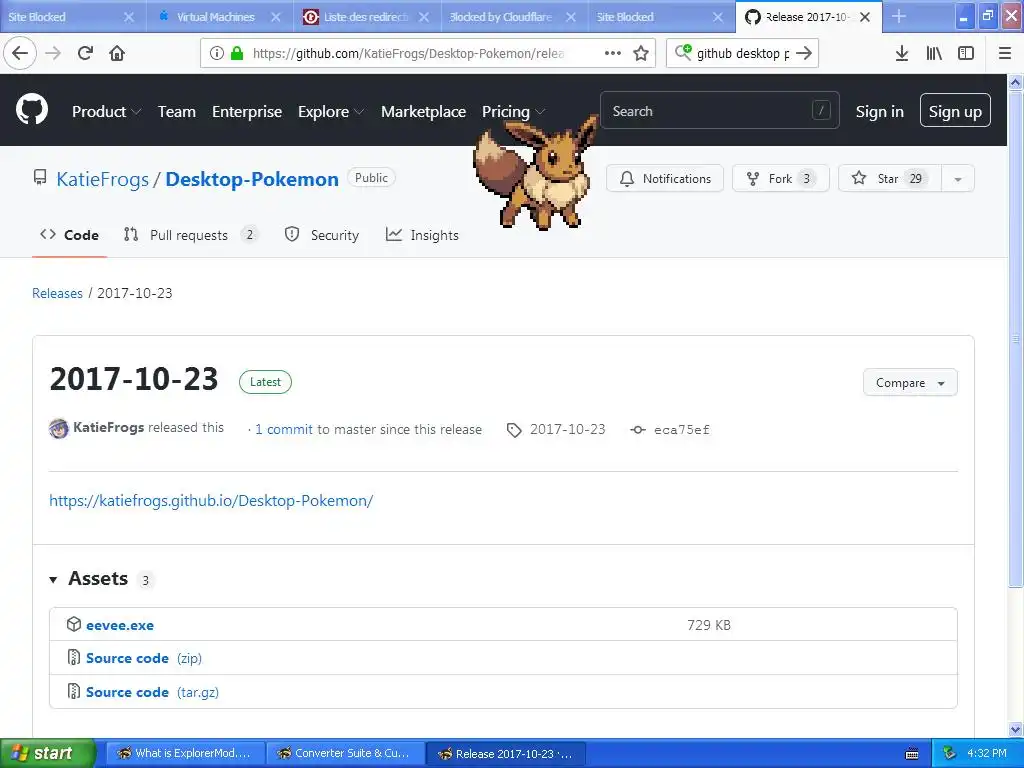Click the system tray icon beside clock
This screenshot has width=1024, height=768.
pyautogui.click(x=949, y=753)
